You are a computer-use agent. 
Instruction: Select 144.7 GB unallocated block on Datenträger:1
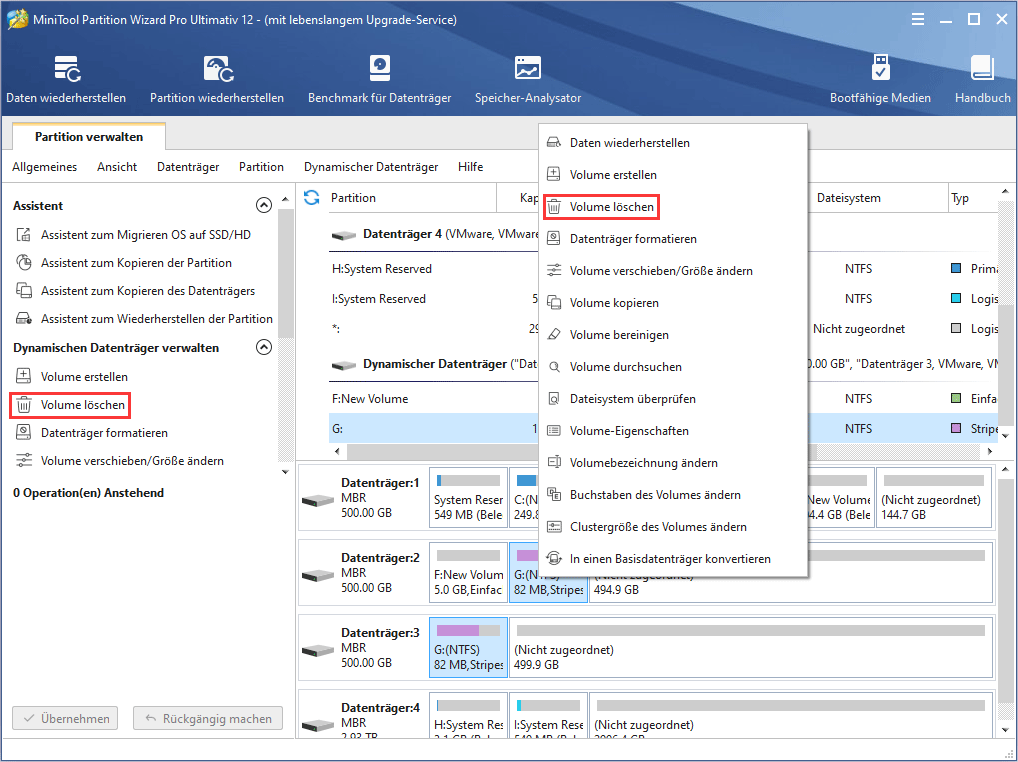934,498
